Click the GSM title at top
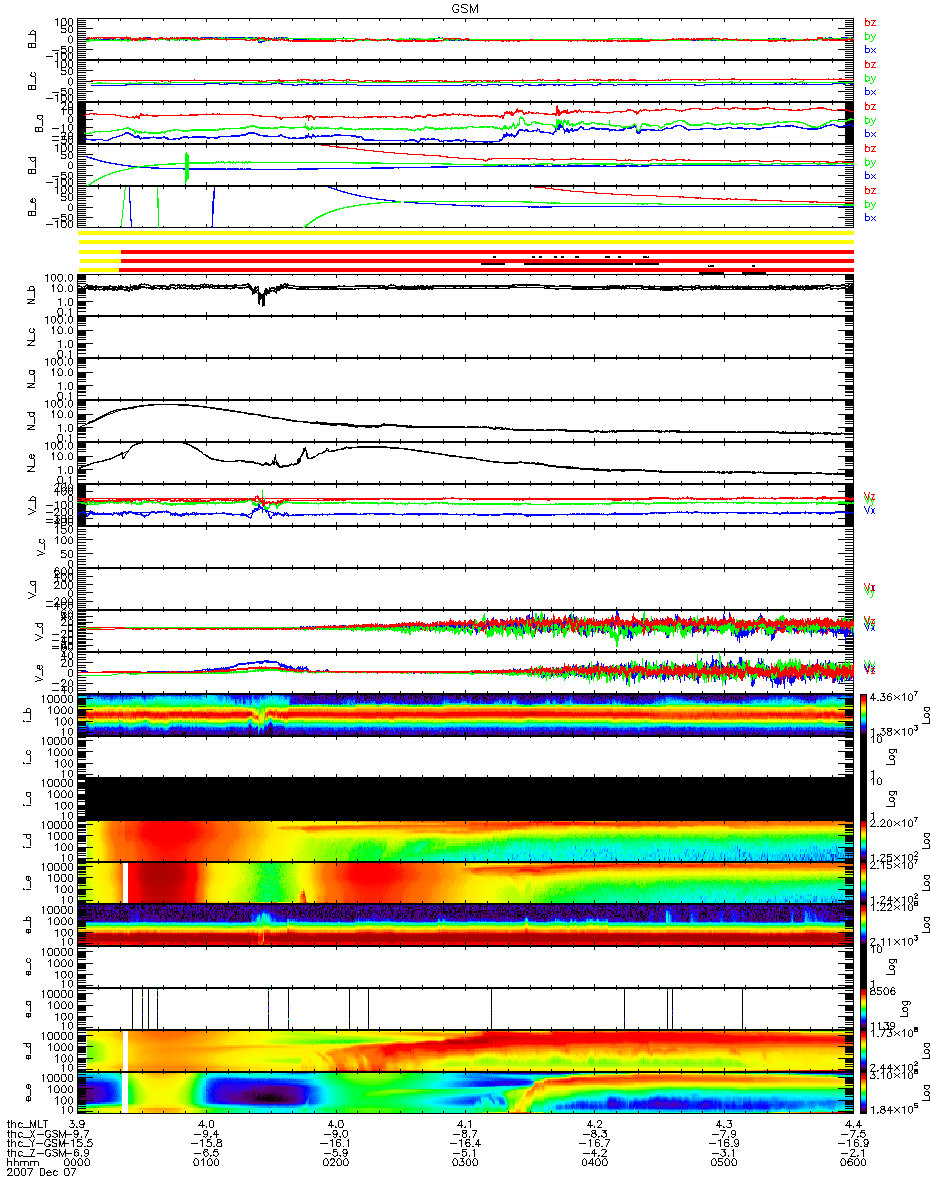This screenshot has height=1200, width=930. [464, 7]
